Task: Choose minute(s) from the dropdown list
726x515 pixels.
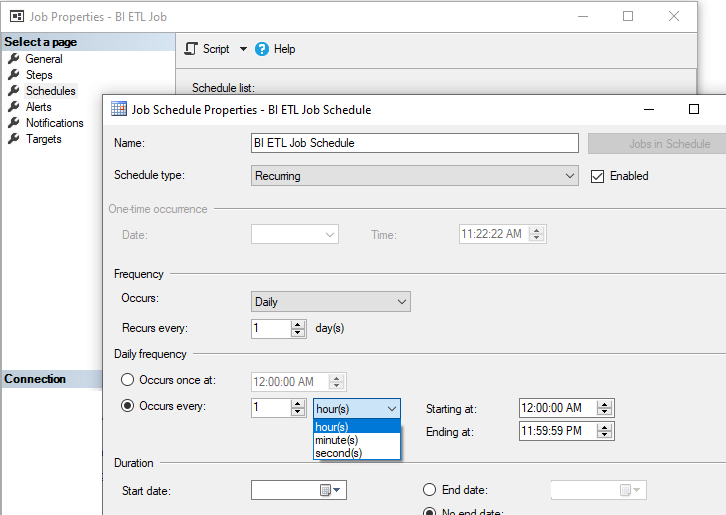Action: click(x=357, y=440)
